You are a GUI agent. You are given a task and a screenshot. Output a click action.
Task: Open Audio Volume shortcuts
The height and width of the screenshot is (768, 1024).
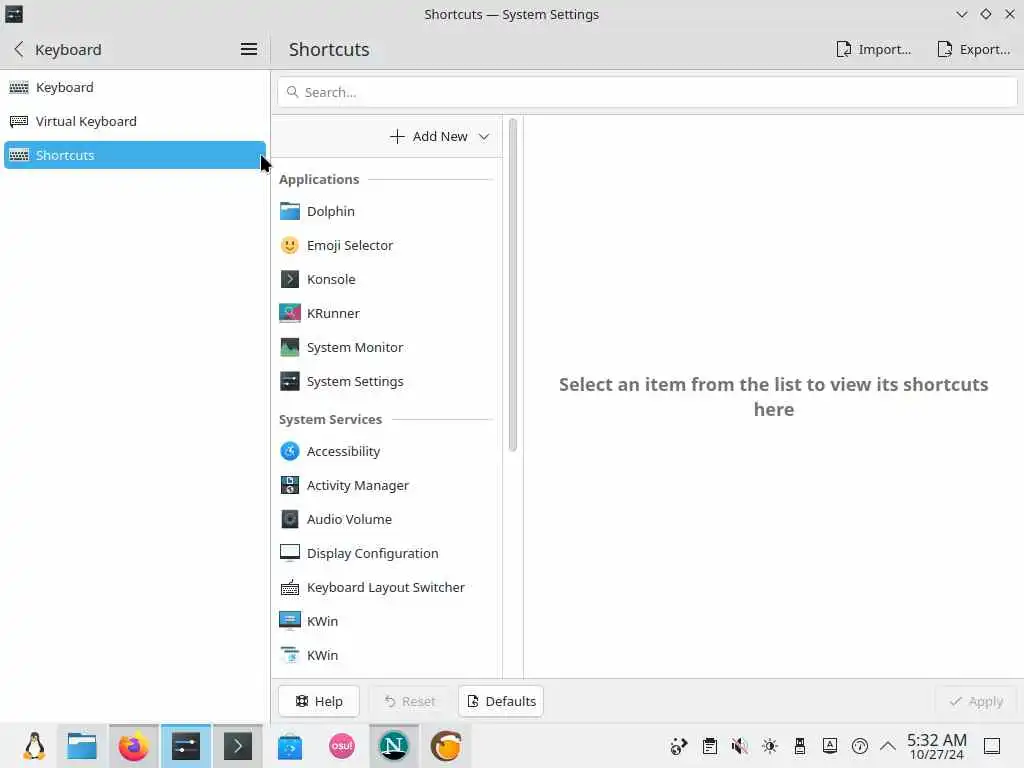[387, 519]
